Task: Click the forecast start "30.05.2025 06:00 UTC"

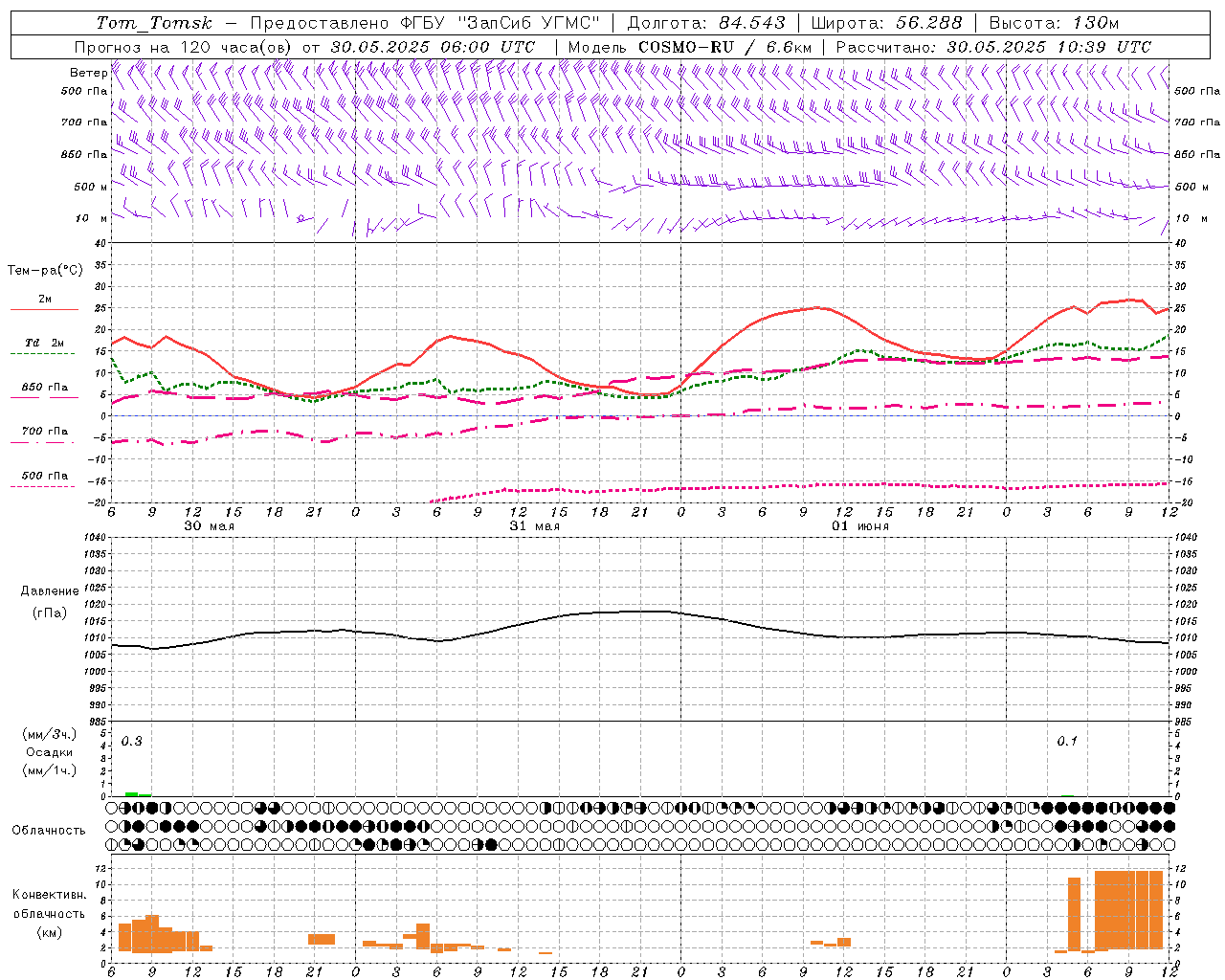Action: 433,47
